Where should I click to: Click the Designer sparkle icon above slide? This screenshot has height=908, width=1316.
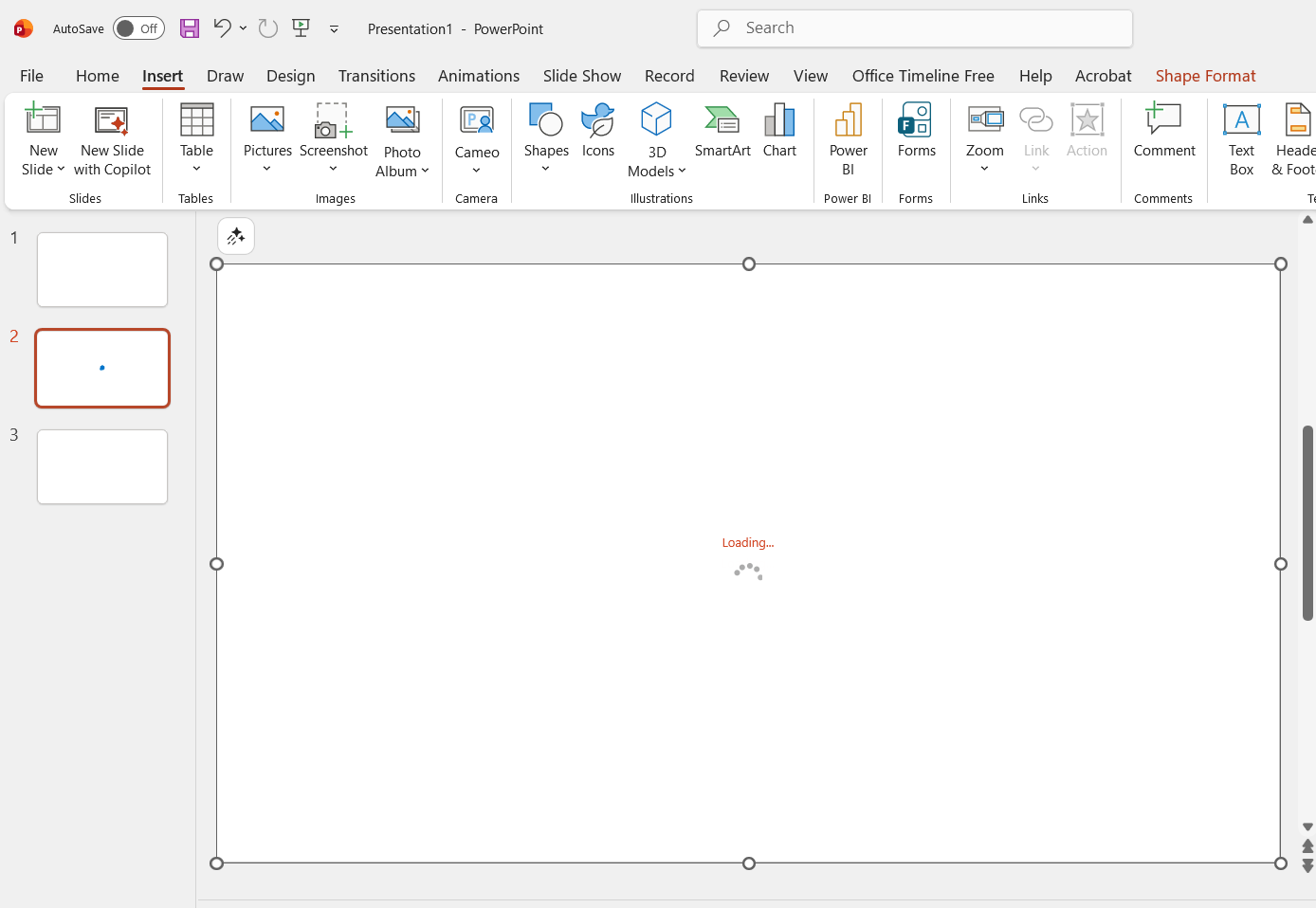(x=236, y=236)
